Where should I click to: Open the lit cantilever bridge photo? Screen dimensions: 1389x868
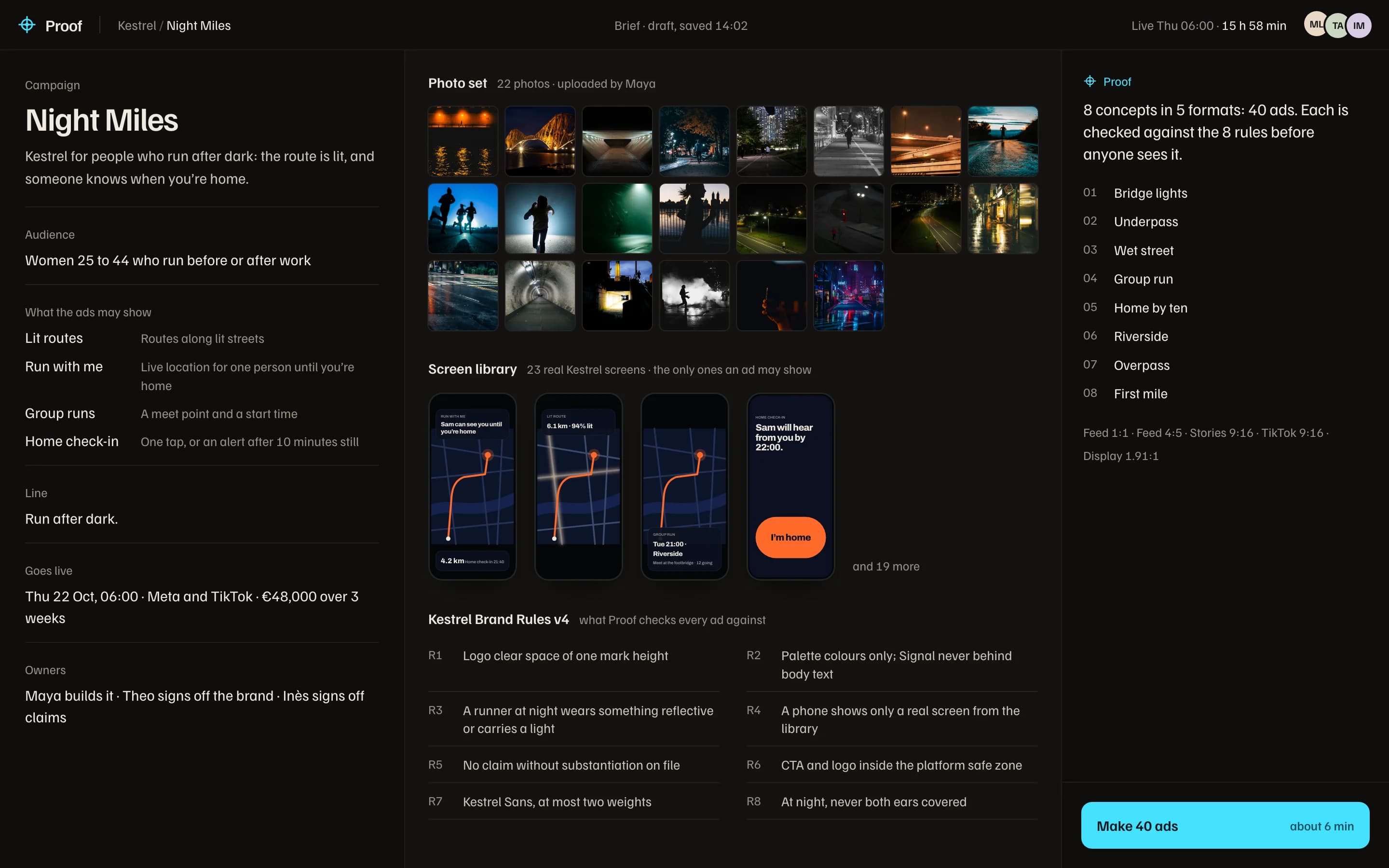coord(540,141)
